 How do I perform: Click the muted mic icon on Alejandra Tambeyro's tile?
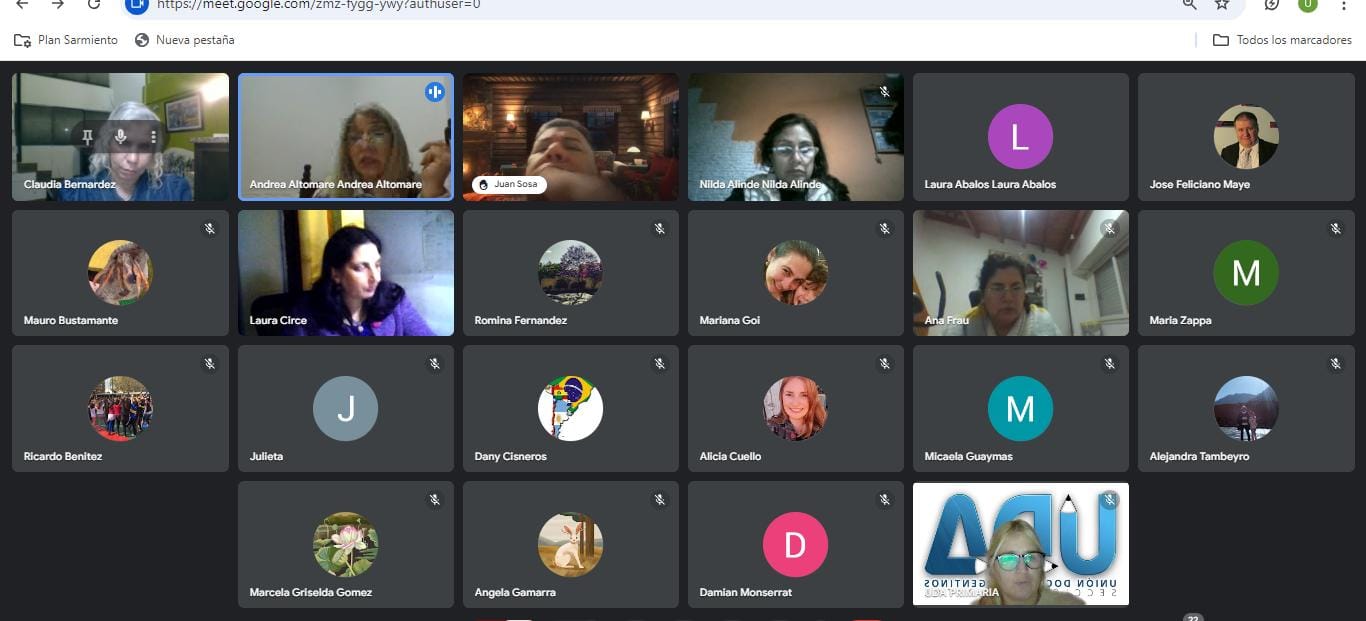click(x=1335, y=364)
